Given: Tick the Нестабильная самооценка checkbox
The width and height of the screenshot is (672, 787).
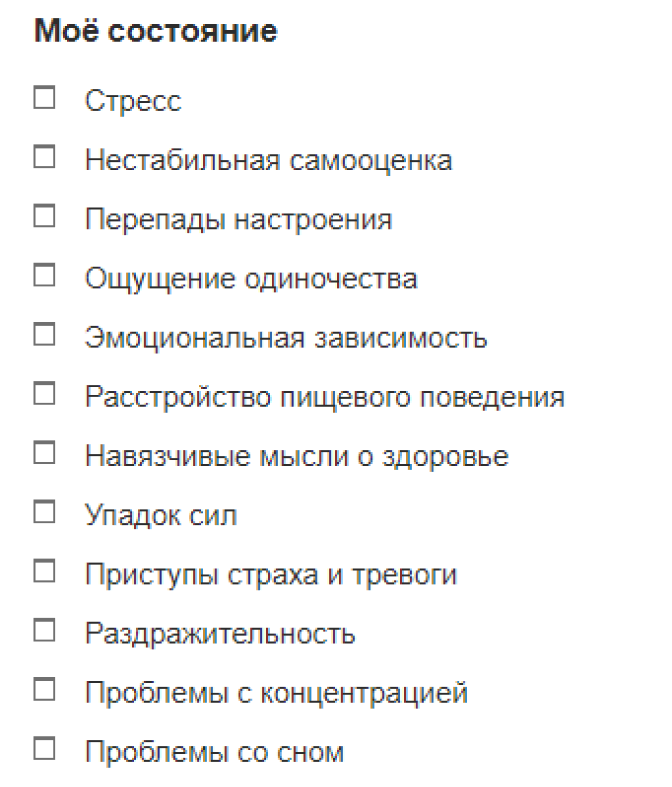Looking at the screenshot, I should tap(44, 157).
